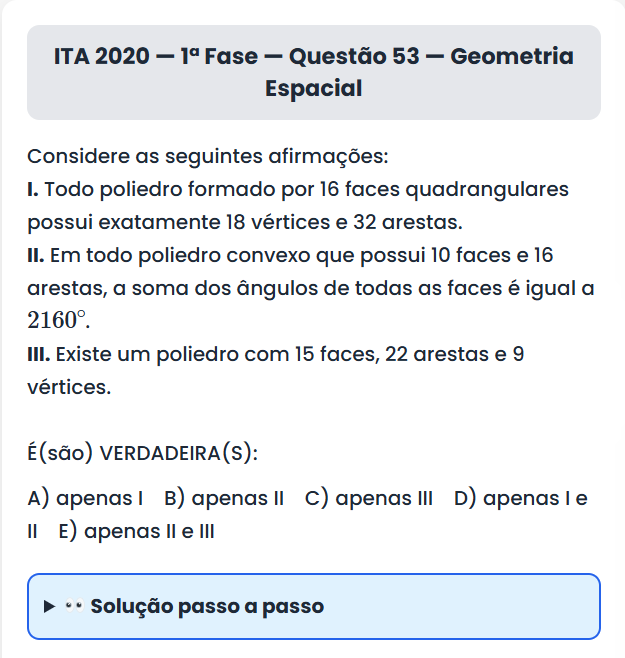Click the word "Espacial" in the header
This screenshot has width=625, height=658.
(x=313, y=88)
